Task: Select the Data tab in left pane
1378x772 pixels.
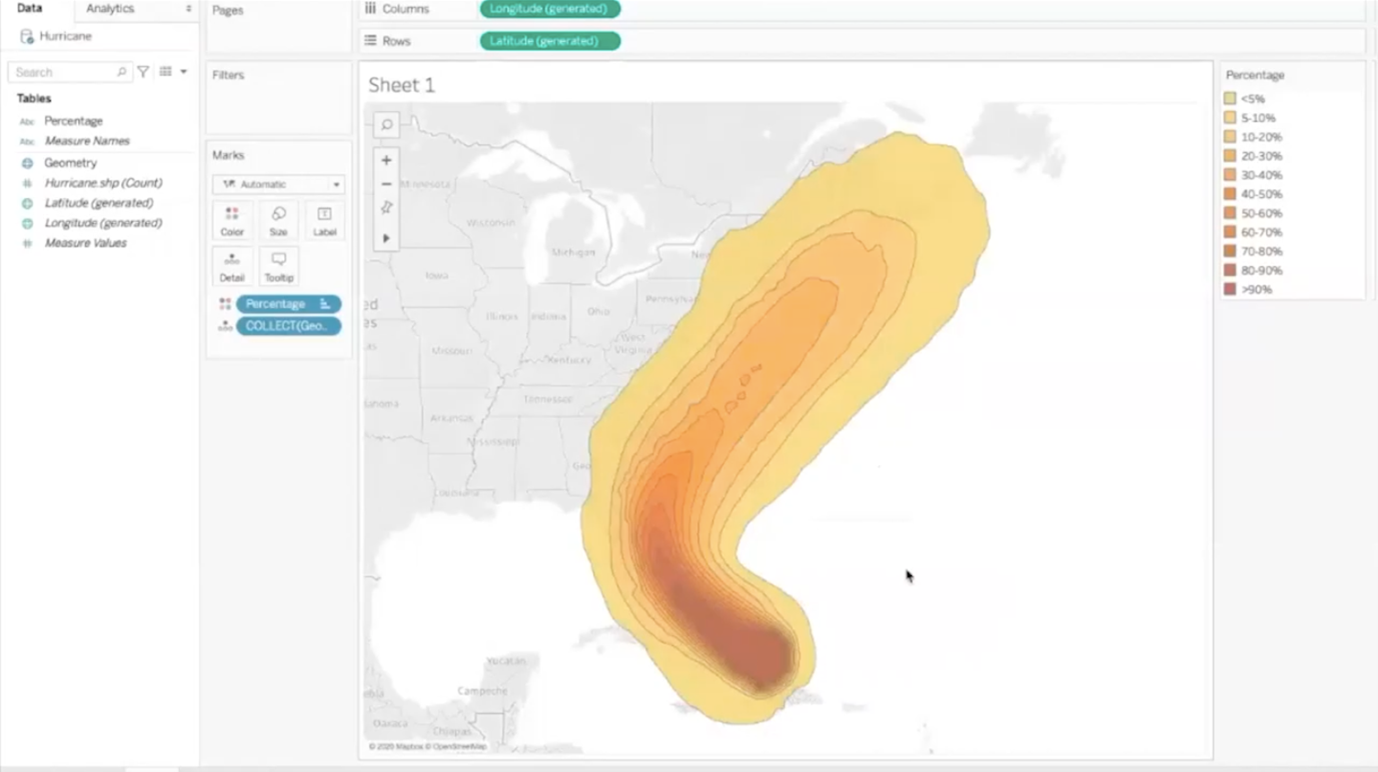Action: 29,7
